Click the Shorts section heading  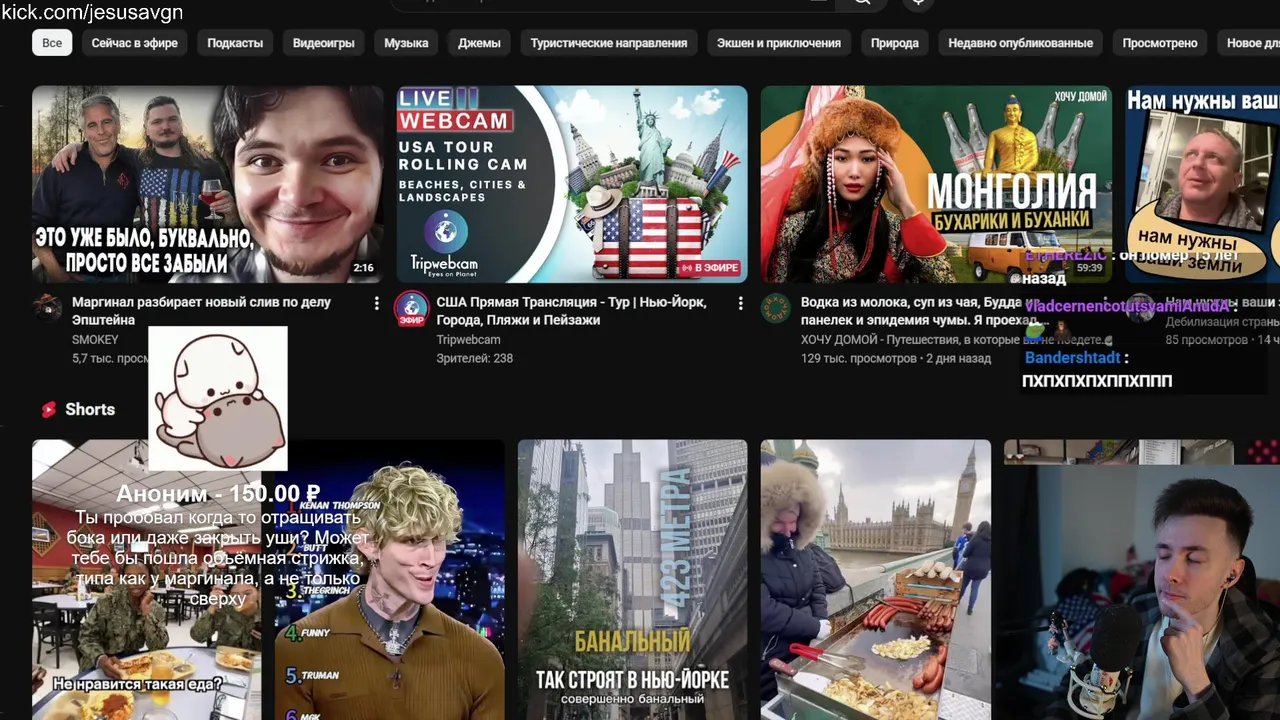point(90,410)
